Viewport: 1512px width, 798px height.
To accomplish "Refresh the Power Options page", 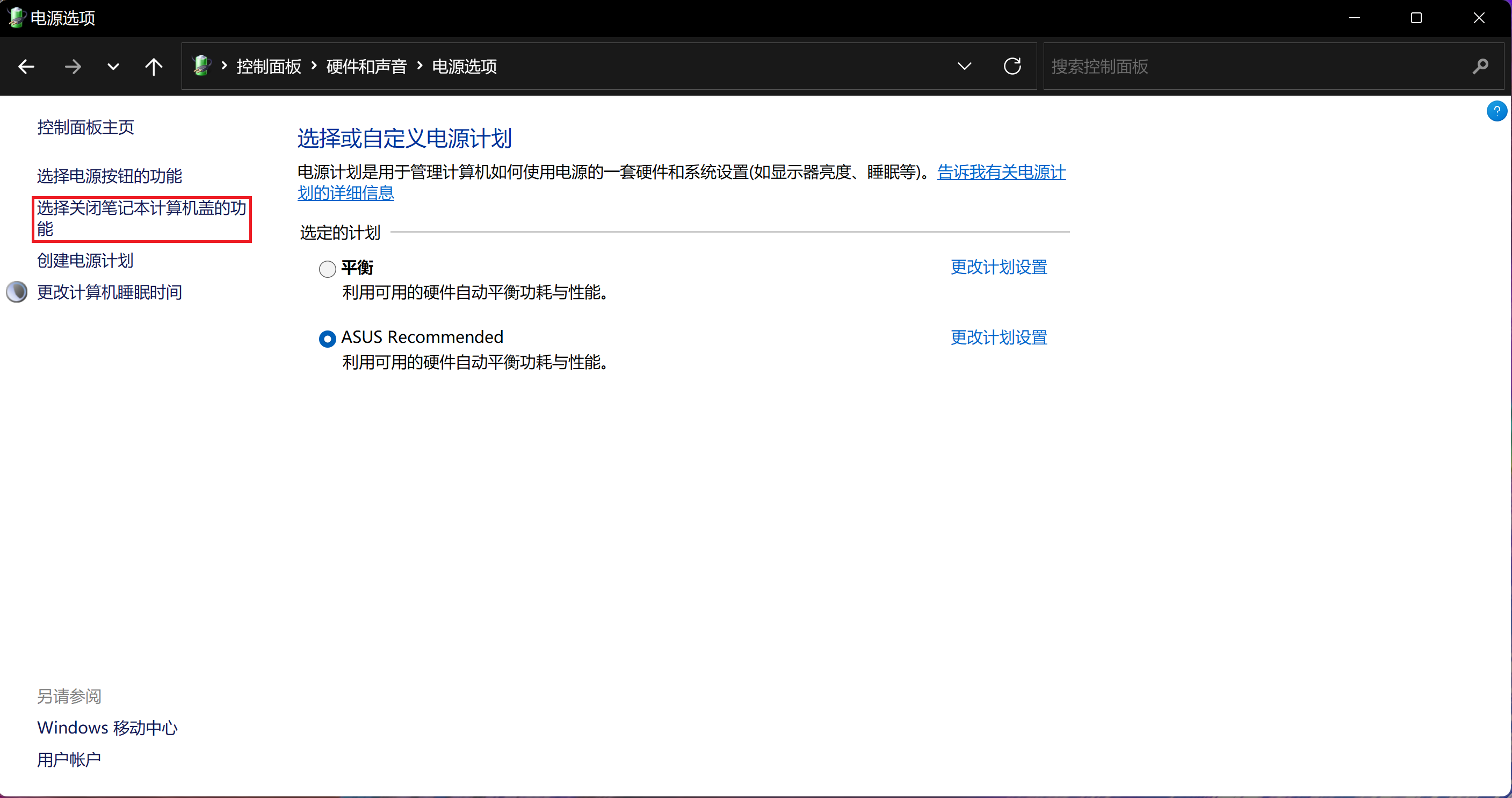I will [x=1012, y=66].
